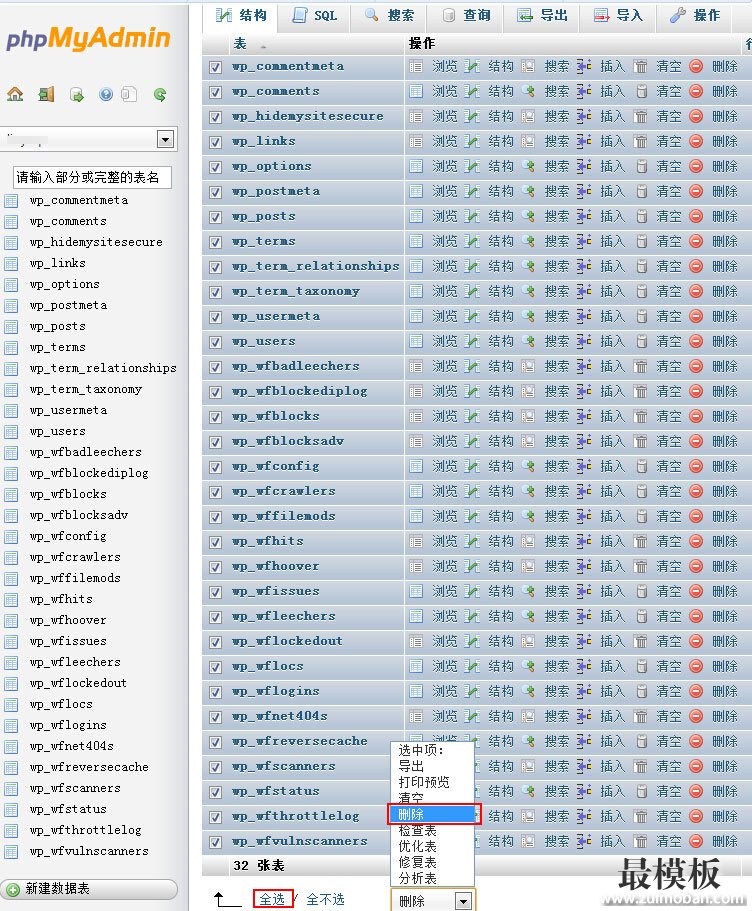
Task: Choose 导出 in the dropdown list
Action: tap(433, 766)
